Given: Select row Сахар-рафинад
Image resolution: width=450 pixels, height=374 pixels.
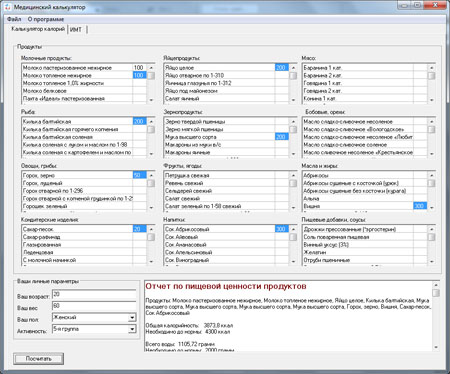Looking at the screenshot, I should click(84, 237).
